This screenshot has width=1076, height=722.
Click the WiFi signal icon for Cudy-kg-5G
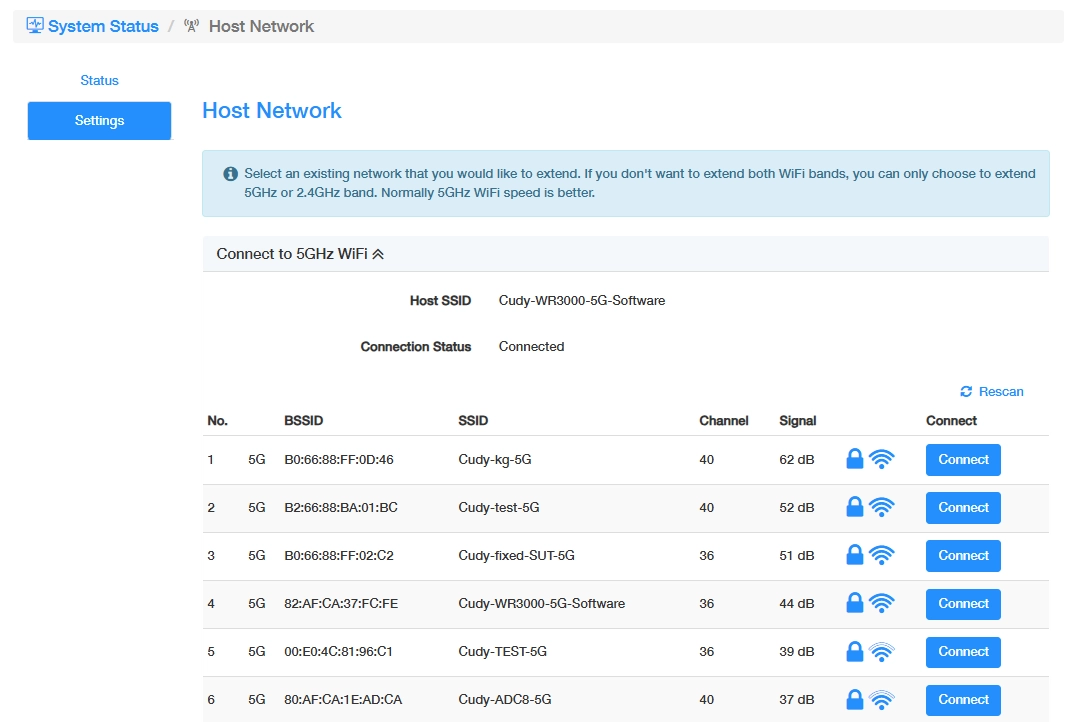pos(882,458)
